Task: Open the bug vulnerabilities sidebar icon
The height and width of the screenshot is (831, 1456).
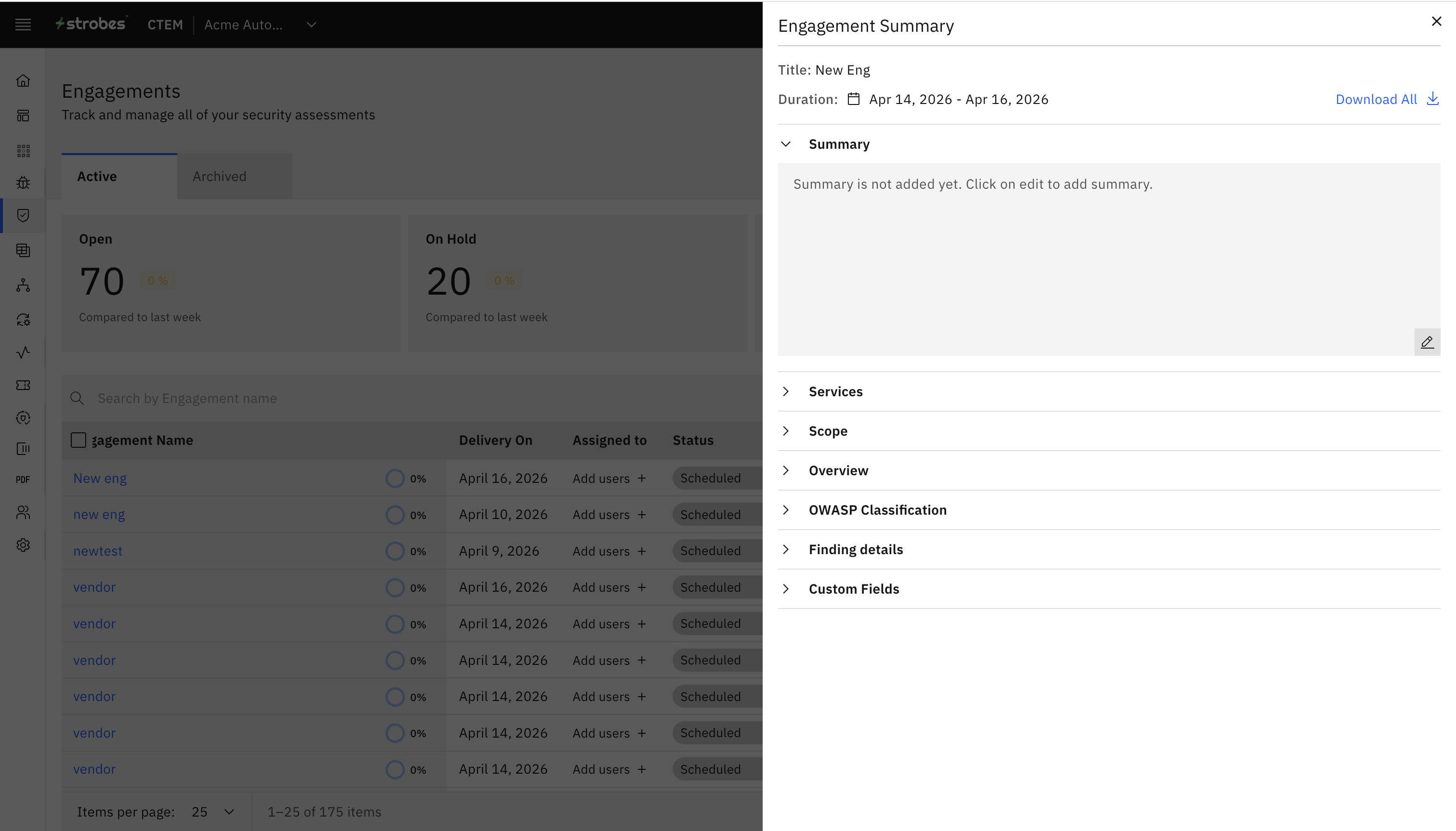Action: click(23, 182)
